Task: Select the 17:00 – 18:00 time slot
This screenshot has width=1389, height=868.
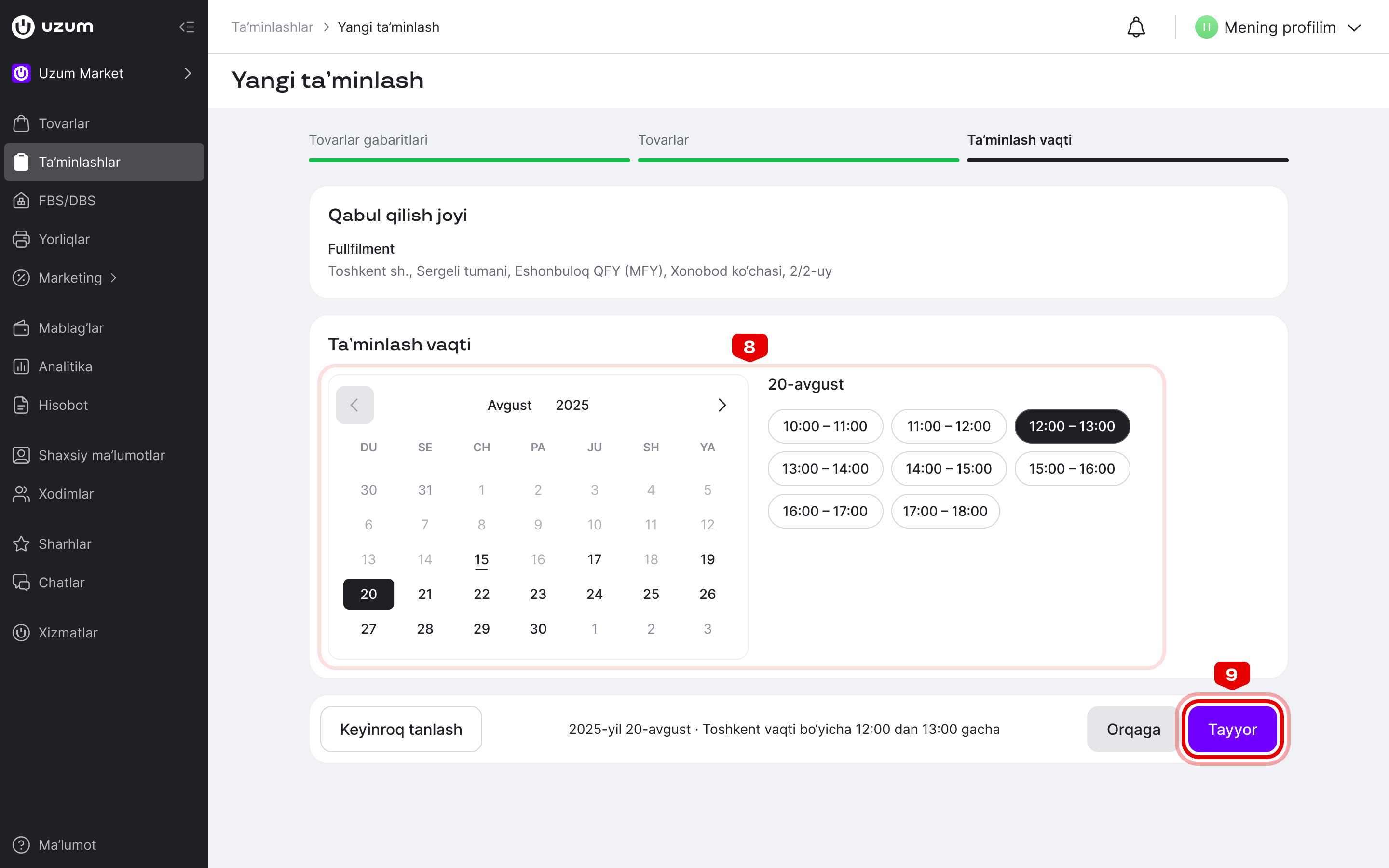Action: coord(945,511)
